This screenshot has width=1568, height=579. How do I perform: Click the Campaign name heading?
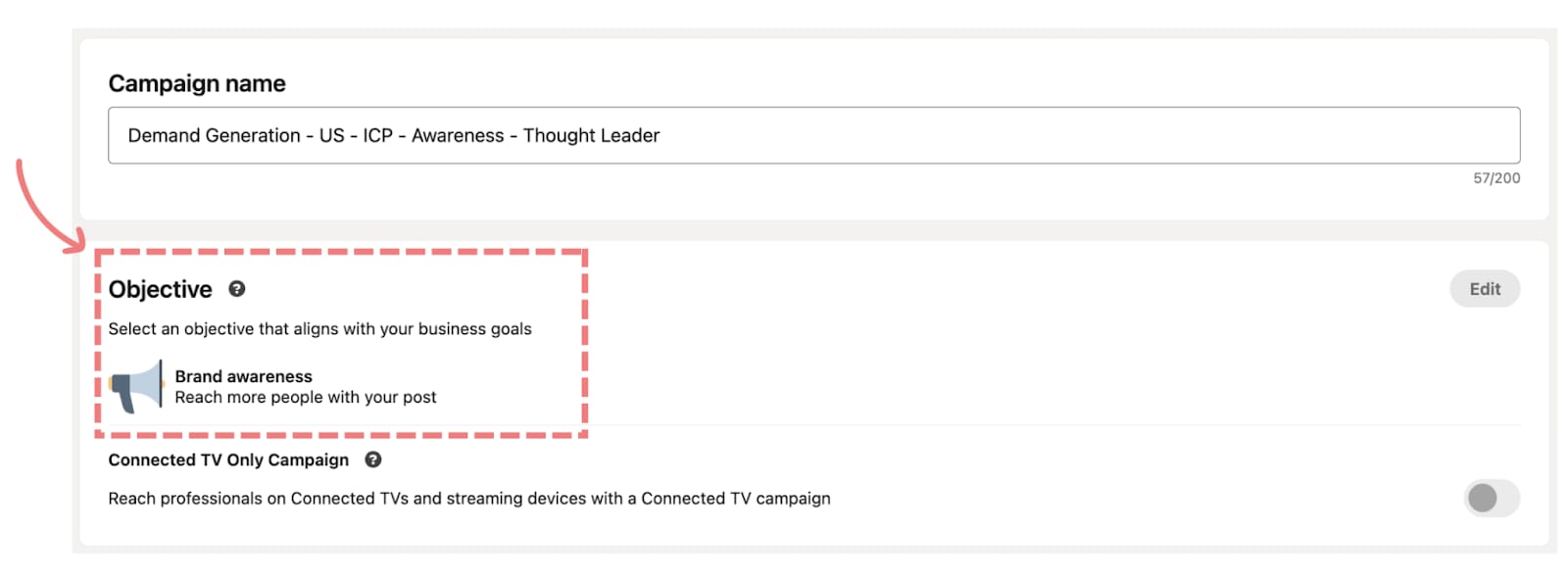197,83
